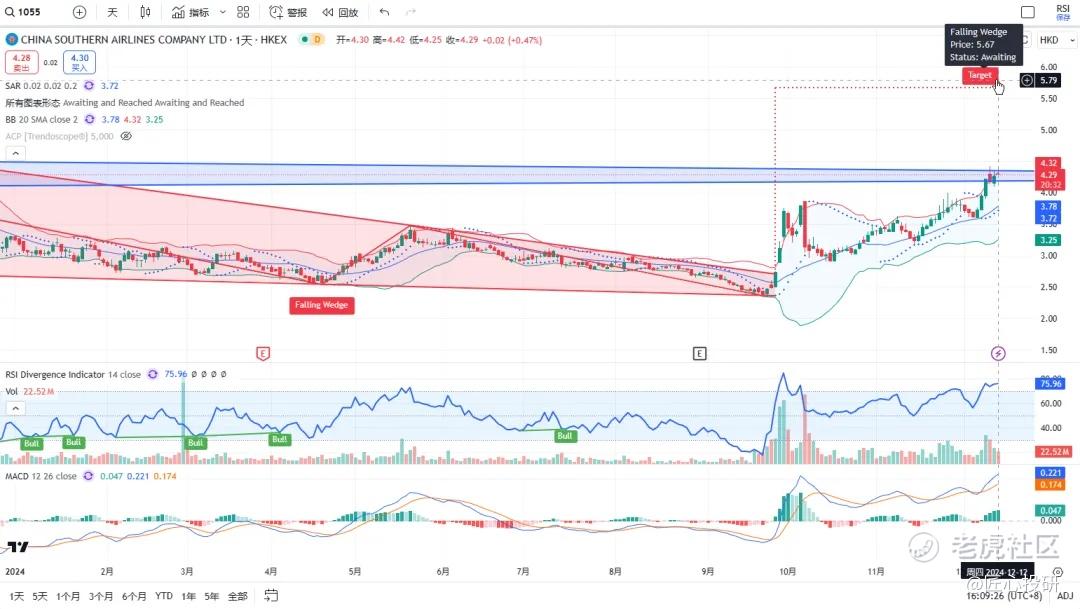Set range to 3个月
Screen dimensions: 1080x609
(x=101, y=596)
